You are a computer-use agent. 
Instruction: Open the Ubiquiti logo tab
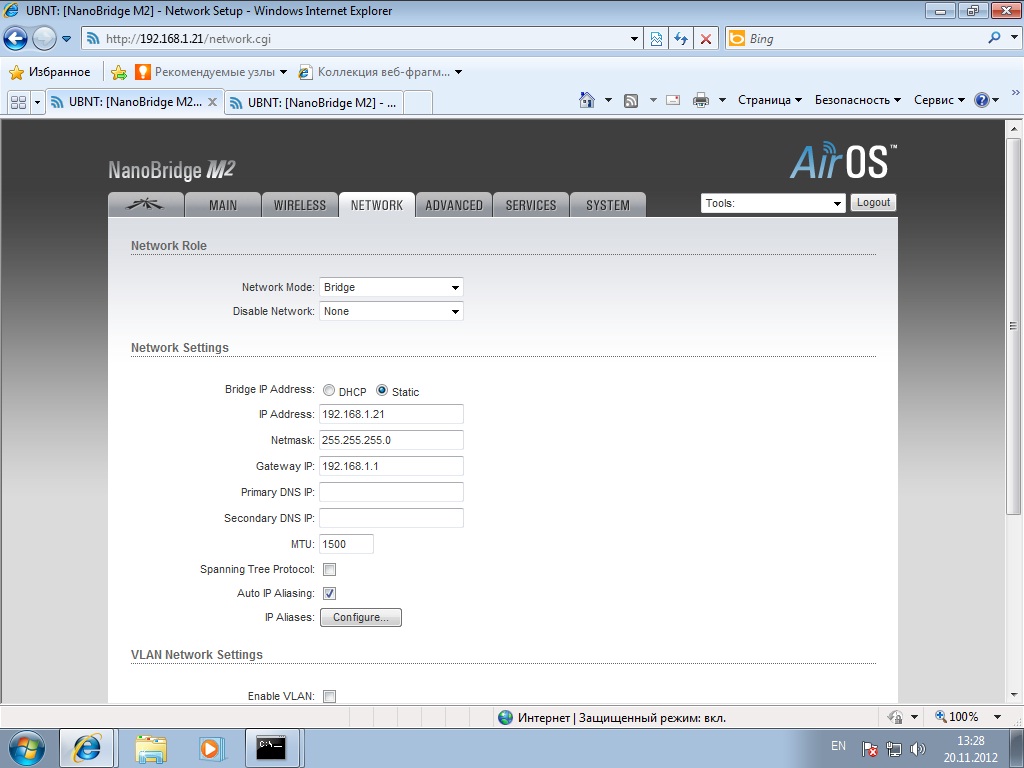(145, 205)
